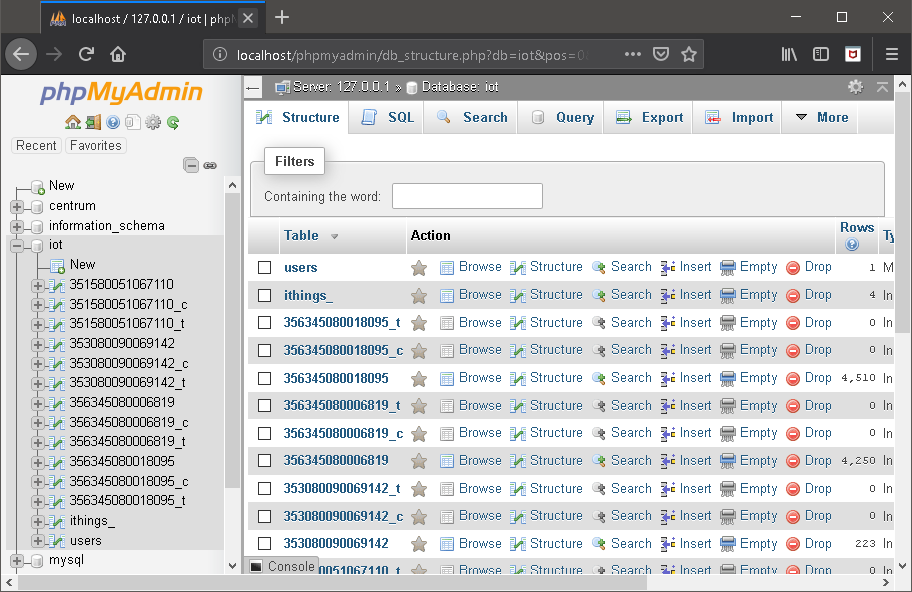912x592 pixels.
Task: Open new browser tab plus button
Action: (x=282, y=17)
